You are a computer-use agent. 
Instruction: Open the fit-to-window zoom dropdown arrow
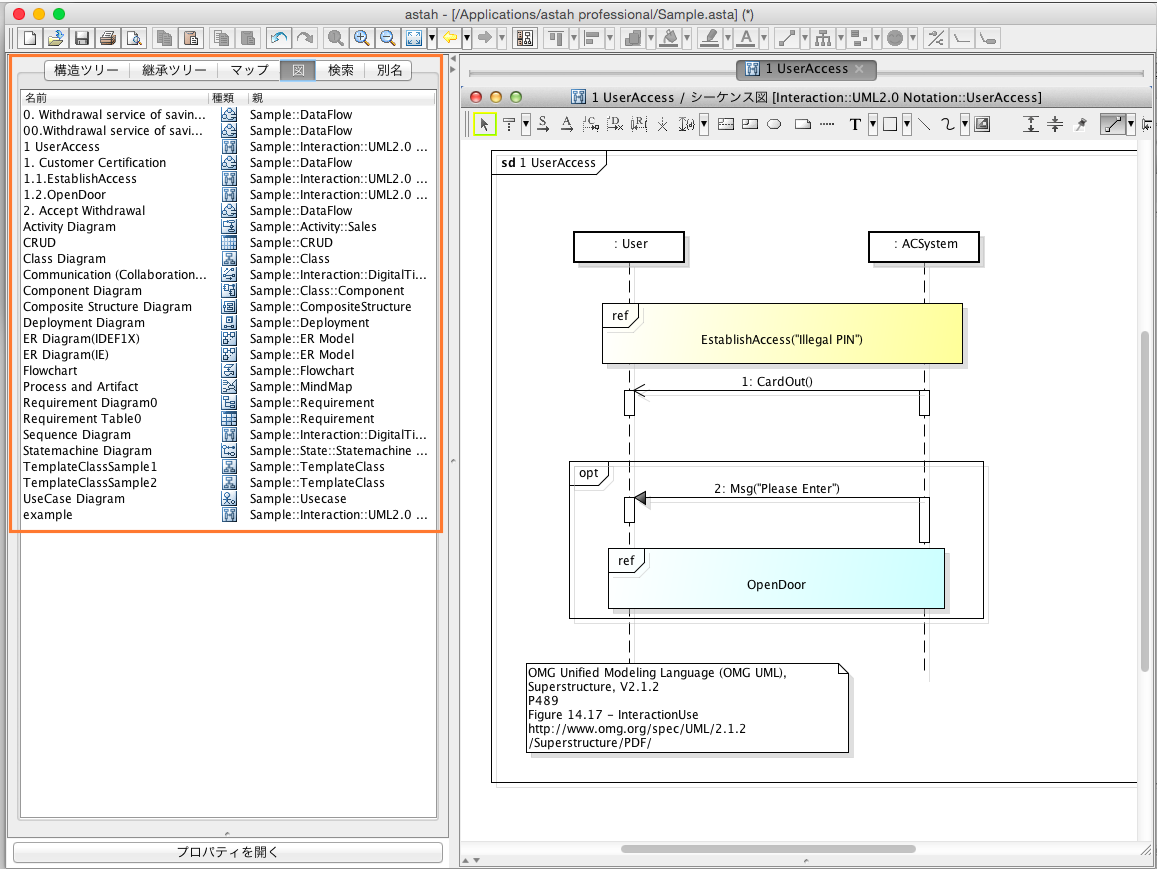point(431,38)
